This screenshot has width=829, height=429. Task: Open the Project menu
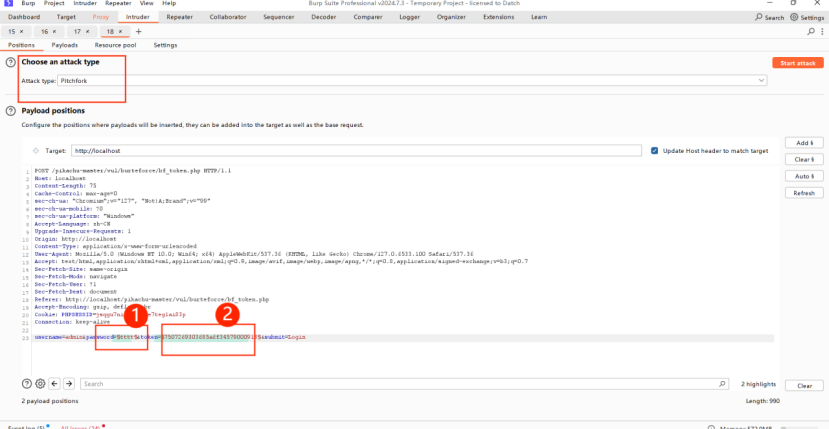54,3
